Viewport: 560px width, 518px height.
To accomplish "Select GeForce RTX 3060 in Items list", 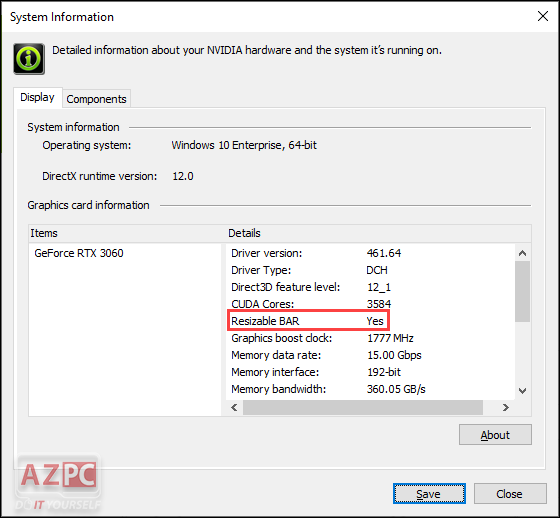I will (79, 253).
